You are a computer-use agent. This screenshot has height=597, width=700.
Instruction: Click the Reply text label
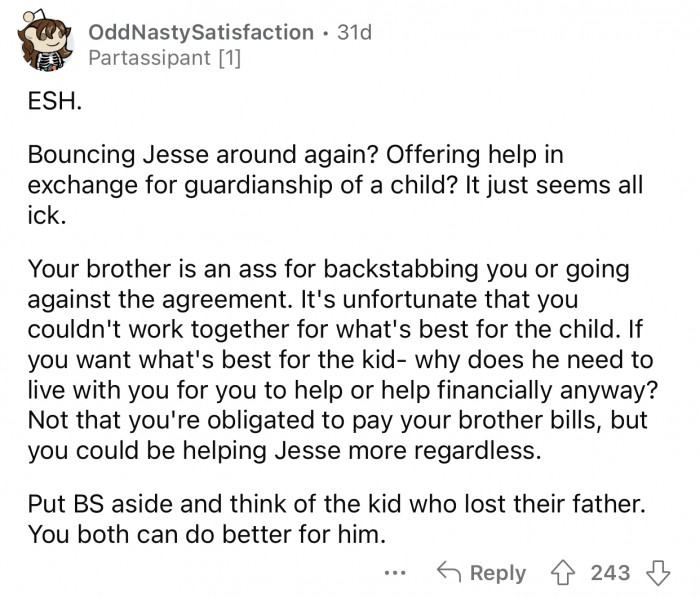coord(498,573)
